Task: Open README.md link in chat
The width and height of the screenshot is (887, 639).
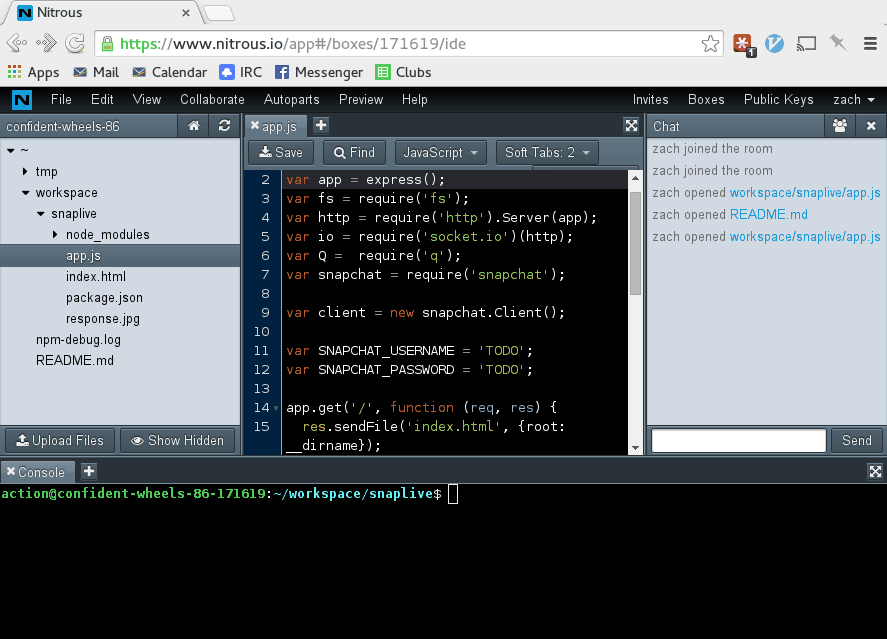Action: [768, 215]
